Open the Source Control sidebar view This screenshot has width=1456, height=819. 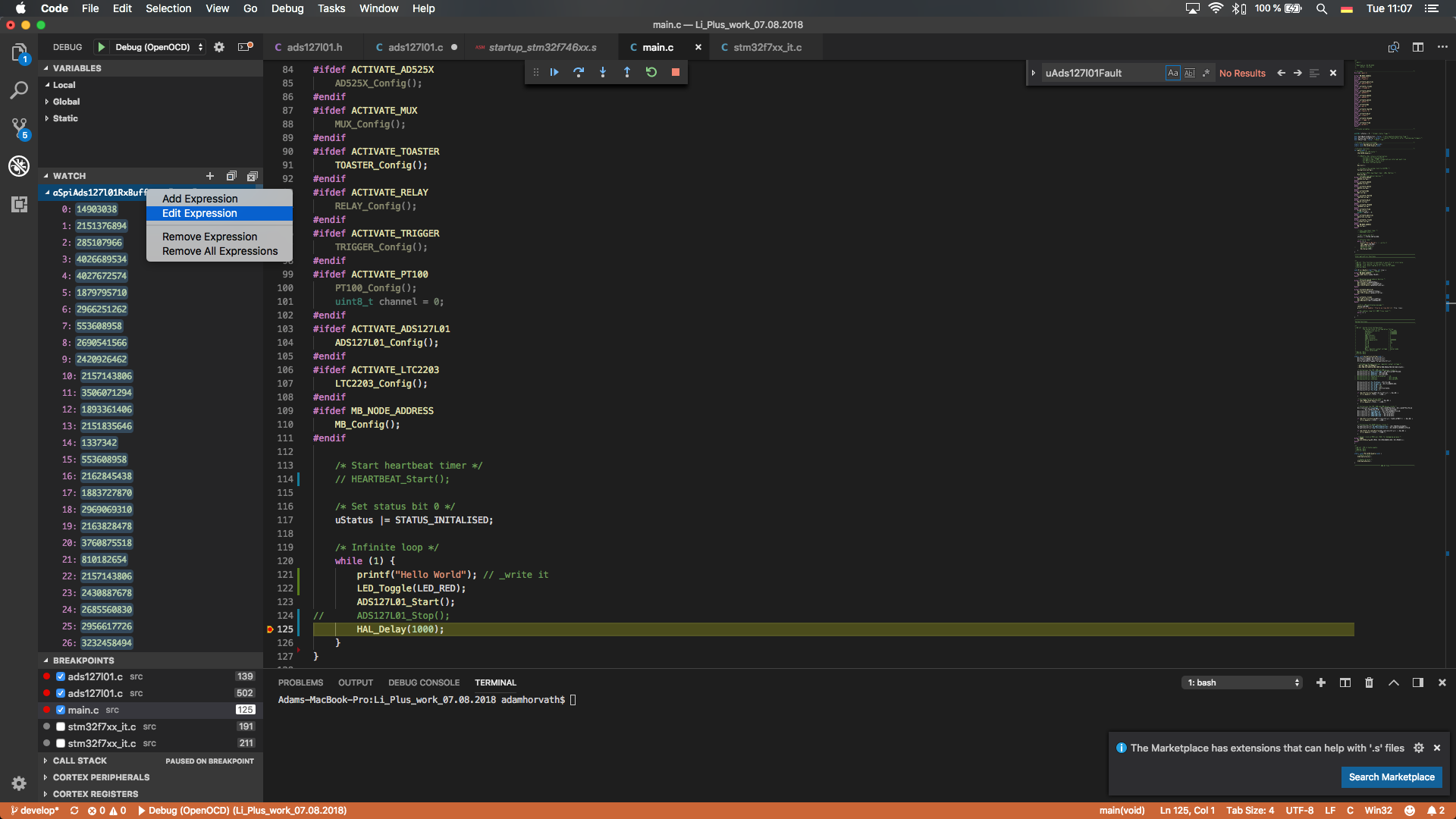[19, 127]
